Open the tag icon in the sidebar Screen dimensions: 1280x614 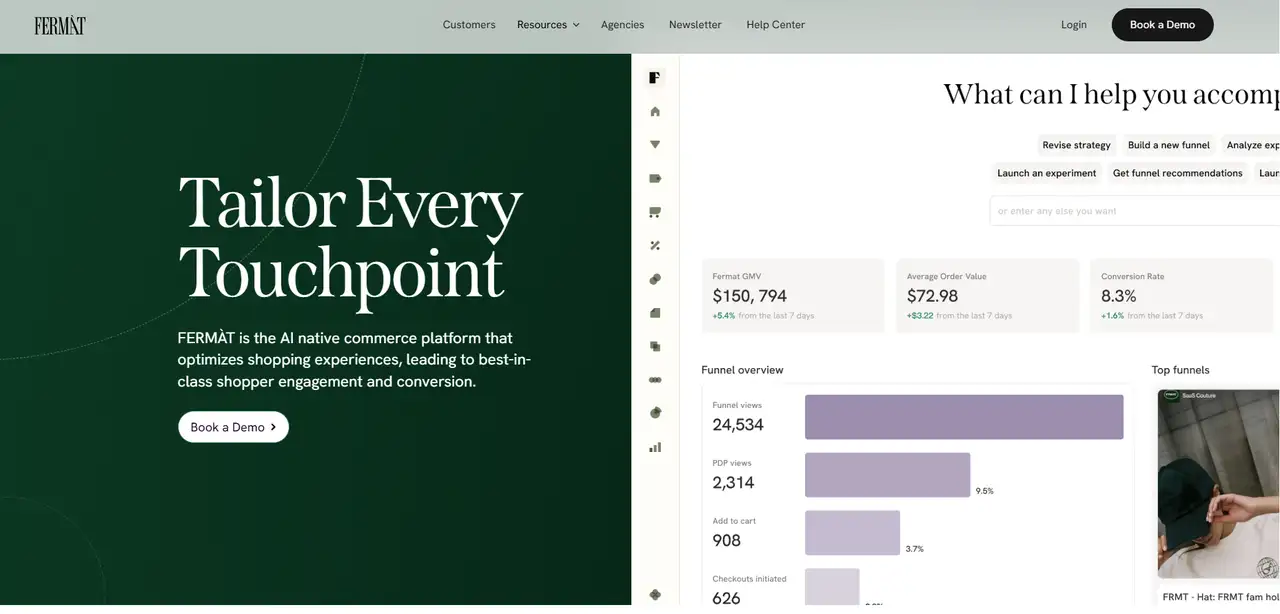pos(655,178)
